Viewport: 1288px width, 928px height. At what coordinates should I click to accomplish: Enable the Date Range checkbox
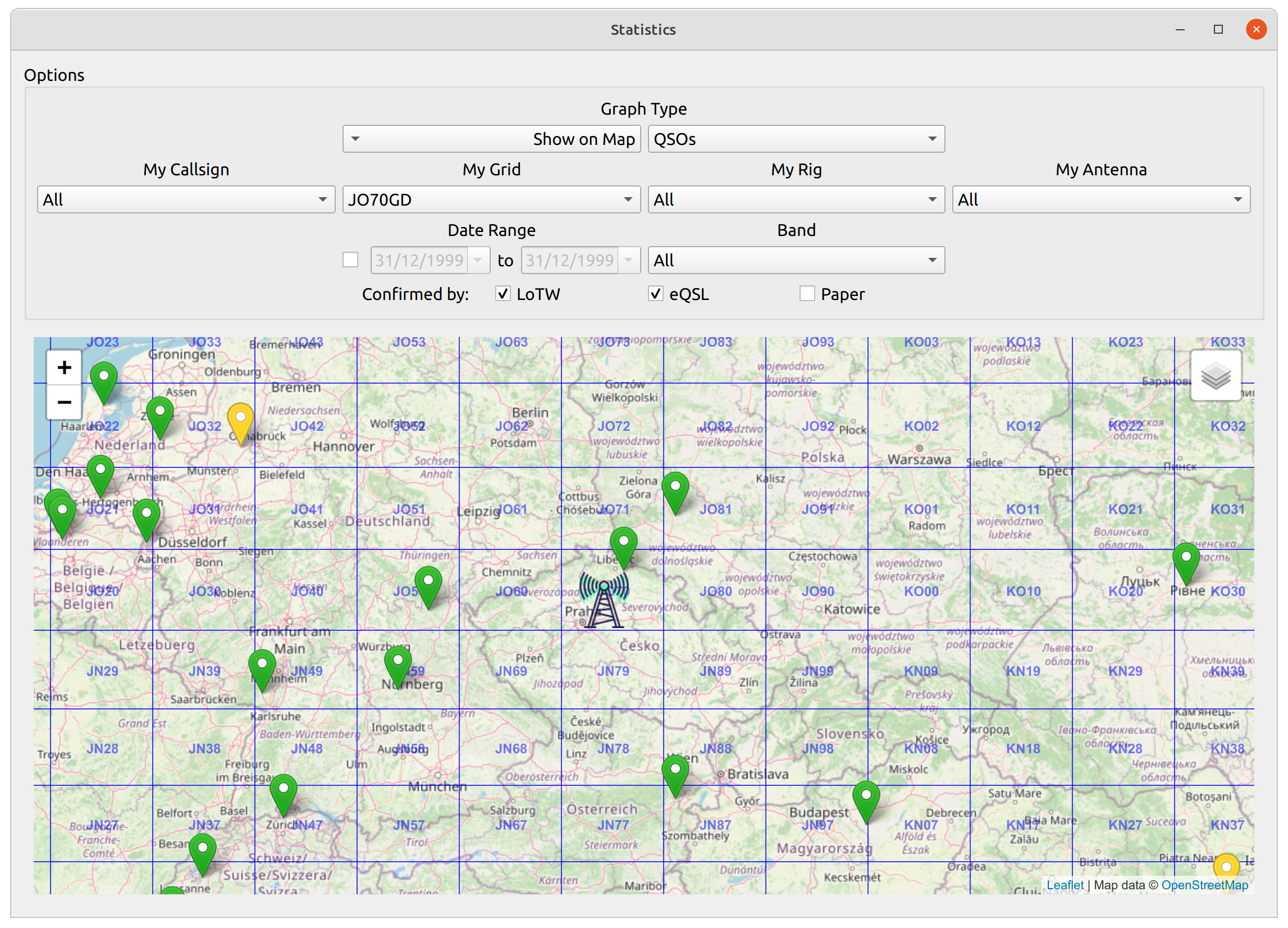(x=350, y=260)
